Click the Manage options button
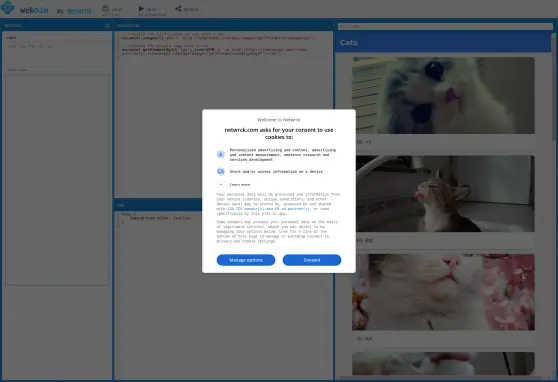The image size is (558, 382). [x=246, y=260]
